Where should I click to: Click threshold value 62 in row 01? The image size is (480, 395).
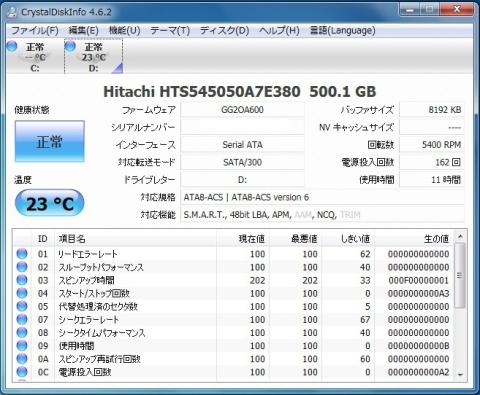(365, 254)
